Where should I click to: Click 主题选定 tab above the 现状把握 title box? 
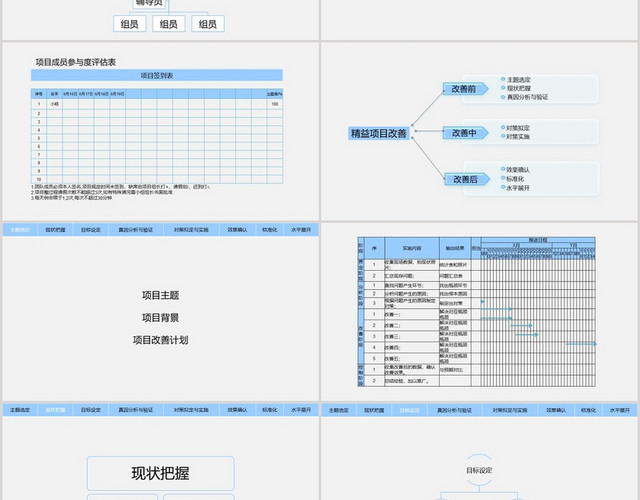pos(20,410)
